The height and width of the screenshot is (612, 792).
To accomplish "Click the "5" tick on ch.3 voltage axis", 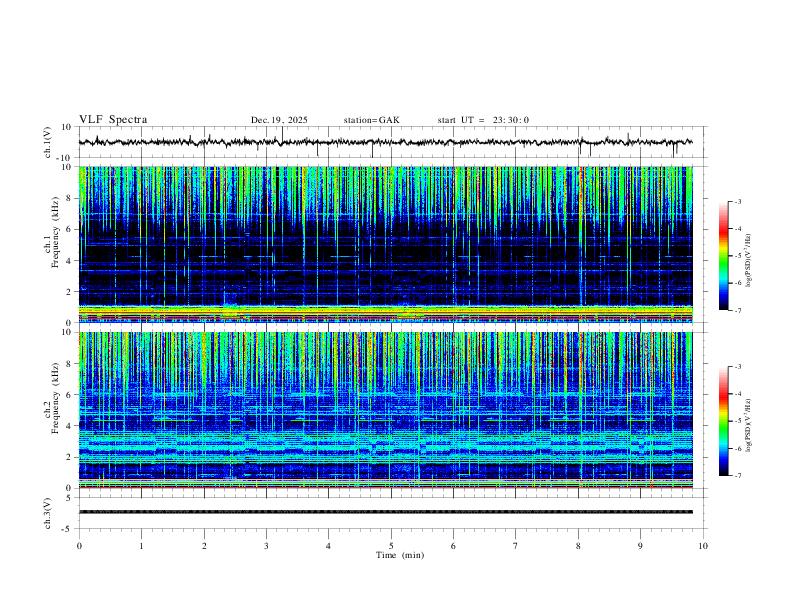I will pyautogui.click(x=69, y=498).
